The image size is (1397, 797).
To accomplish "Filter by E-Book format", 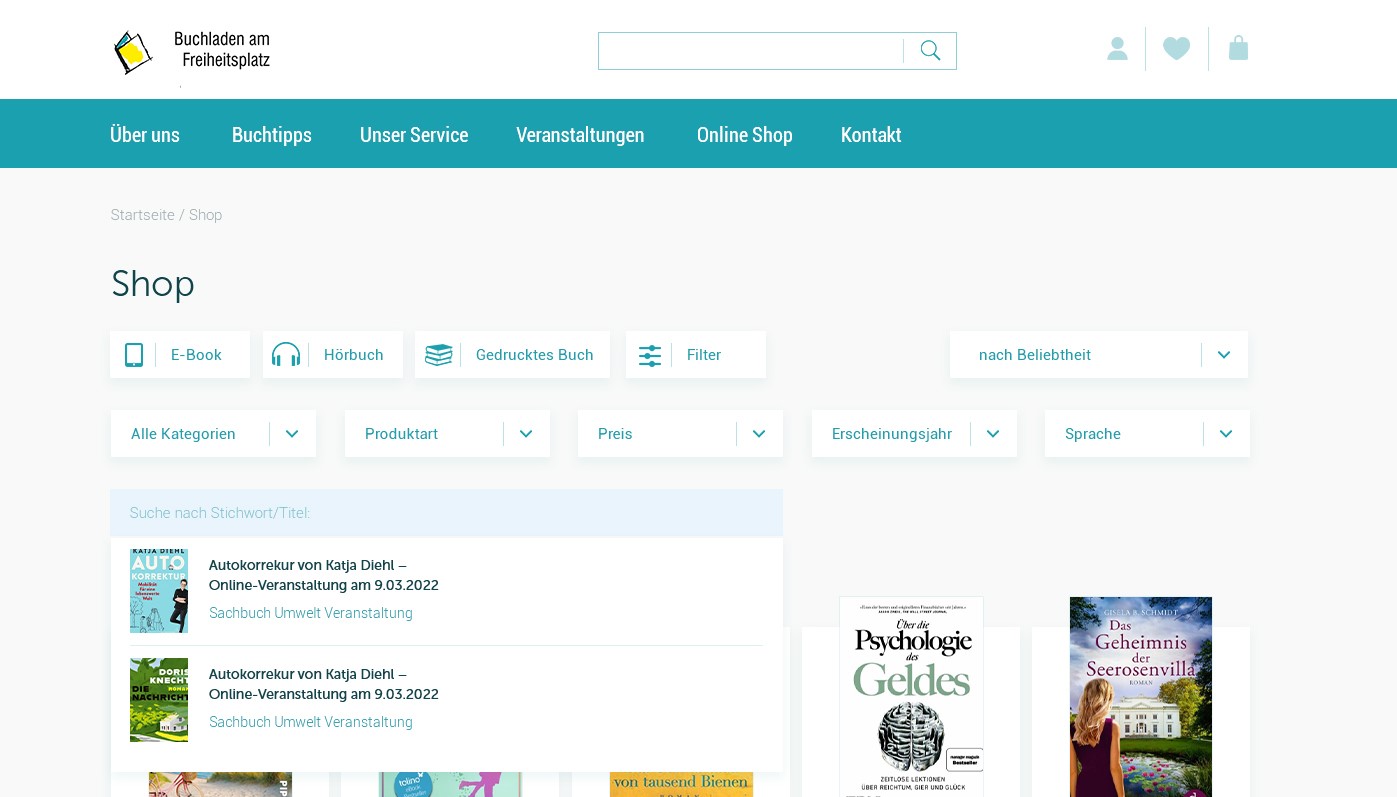I will (x=180, y=355).
